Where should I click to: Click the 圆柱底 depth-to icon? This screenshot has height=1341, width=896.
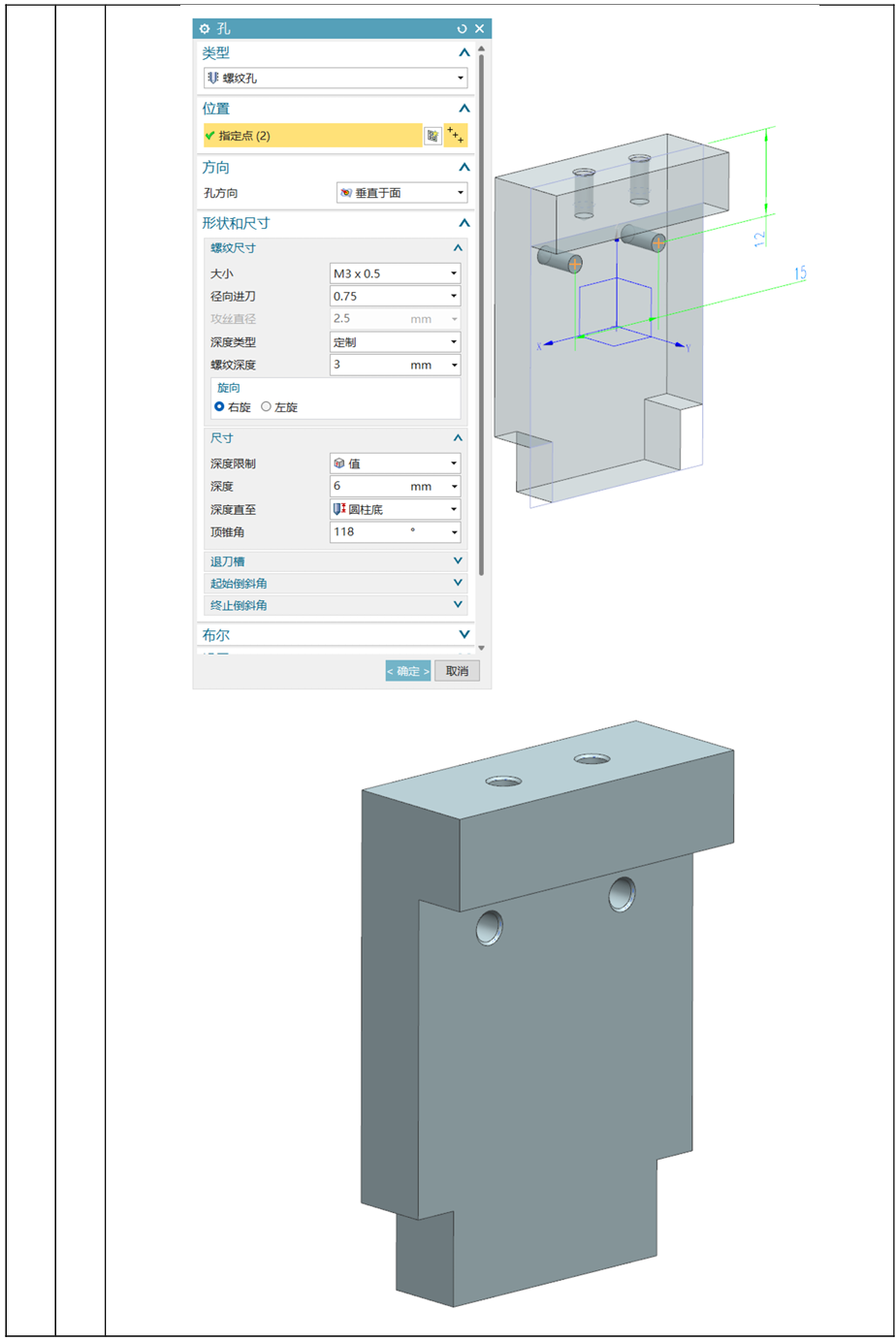click(x=339, y=509)
